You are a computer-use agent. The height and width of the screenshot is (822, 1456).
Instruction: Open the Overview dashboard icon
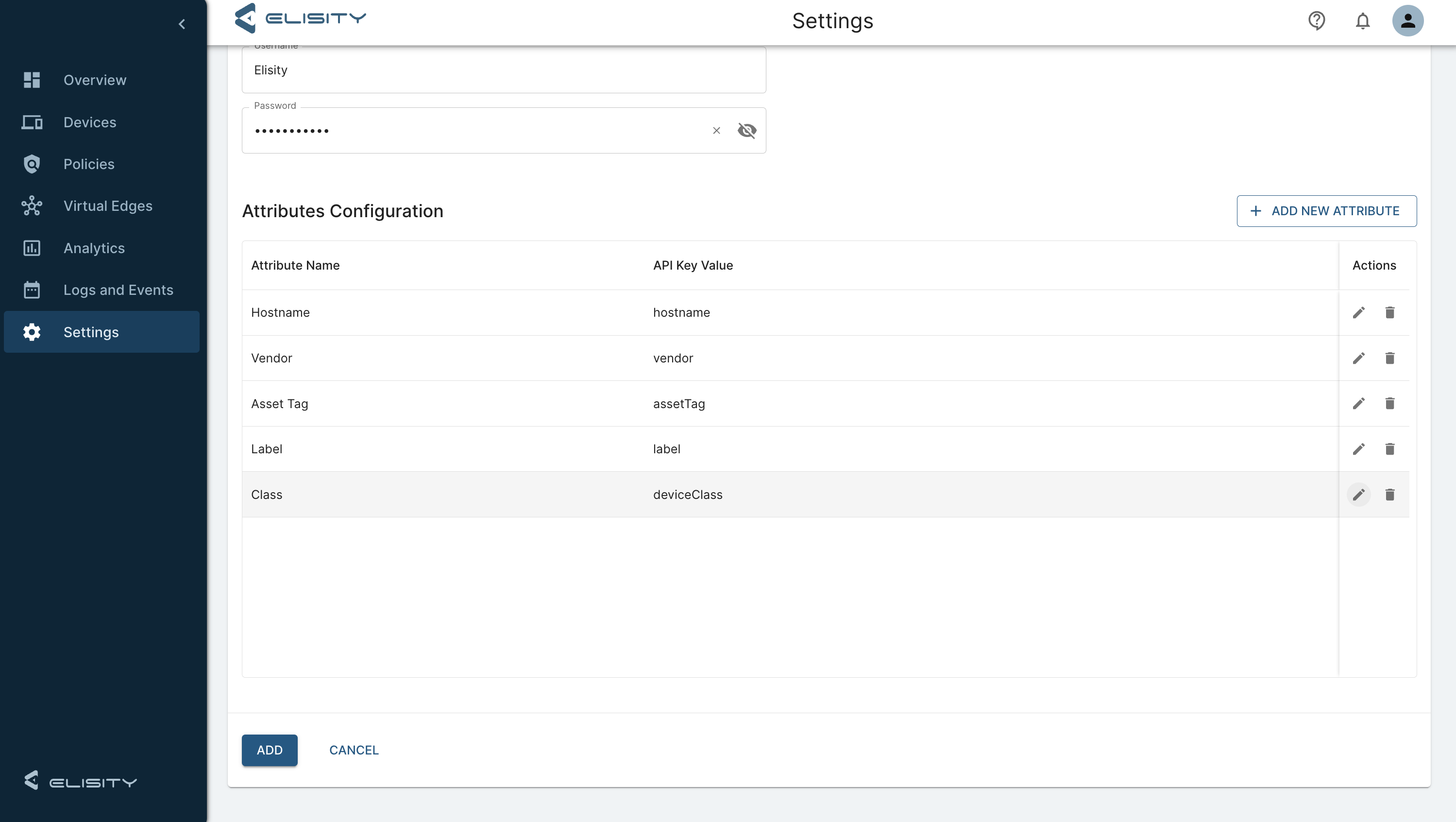[32, 80]
